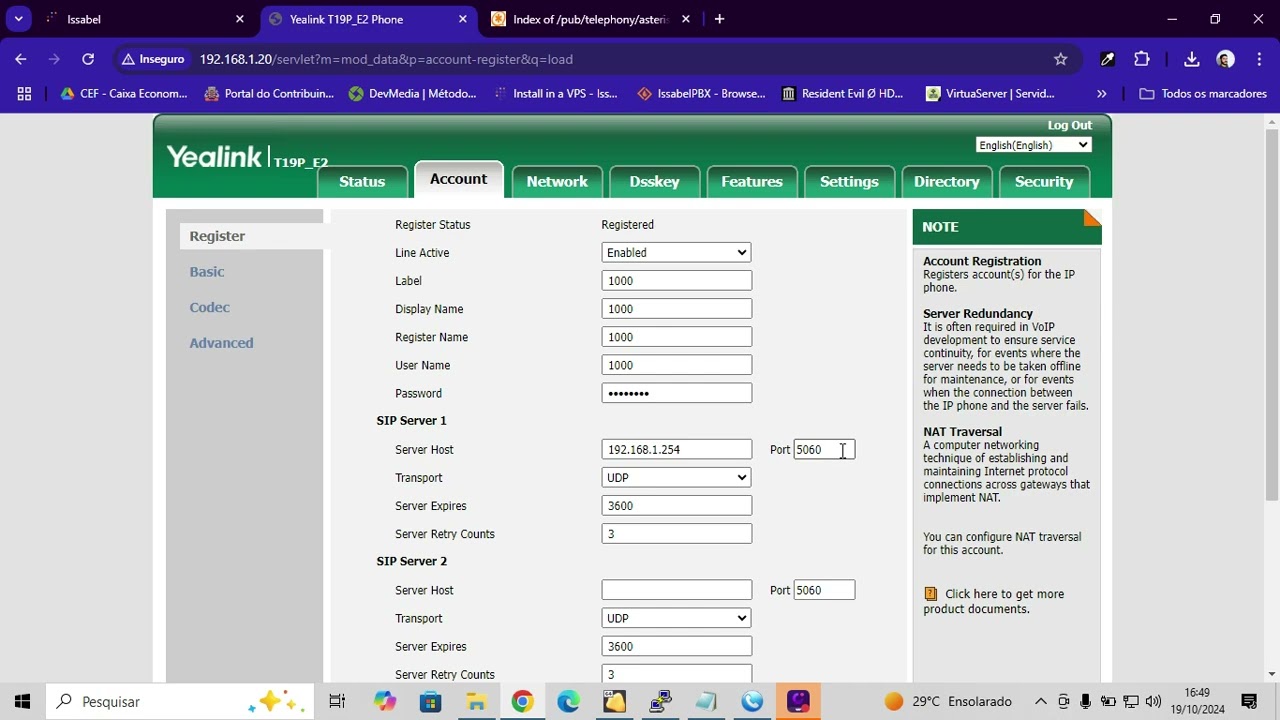Open the Line Active dropdown
The width and height of the screenshot is (1280, 720).
(x=676, y=253)
